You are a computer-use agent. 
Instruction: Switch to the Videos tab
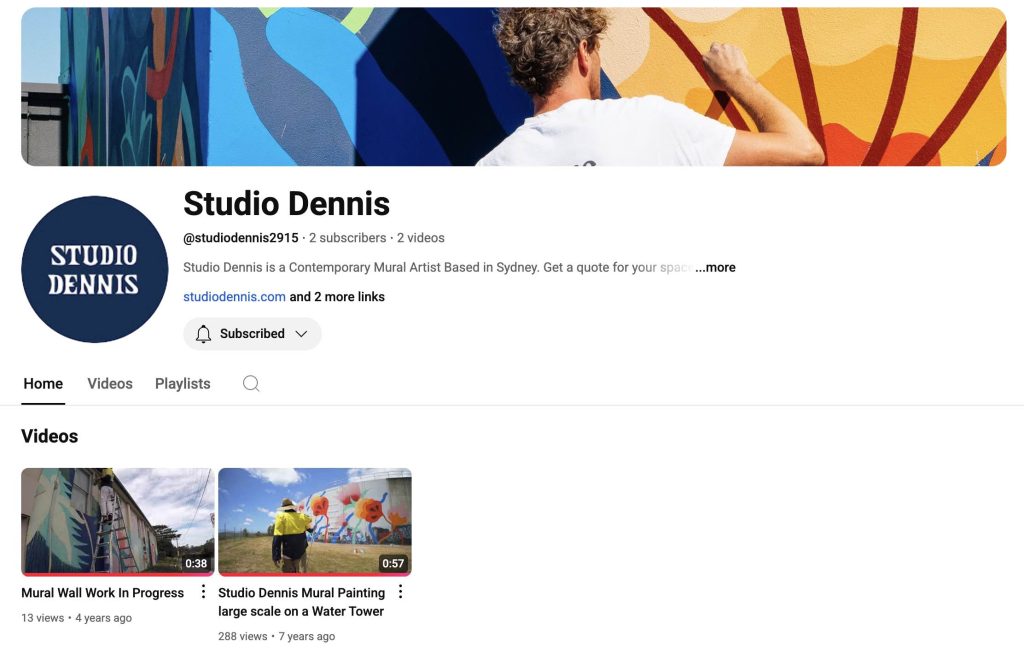point(109,383)
